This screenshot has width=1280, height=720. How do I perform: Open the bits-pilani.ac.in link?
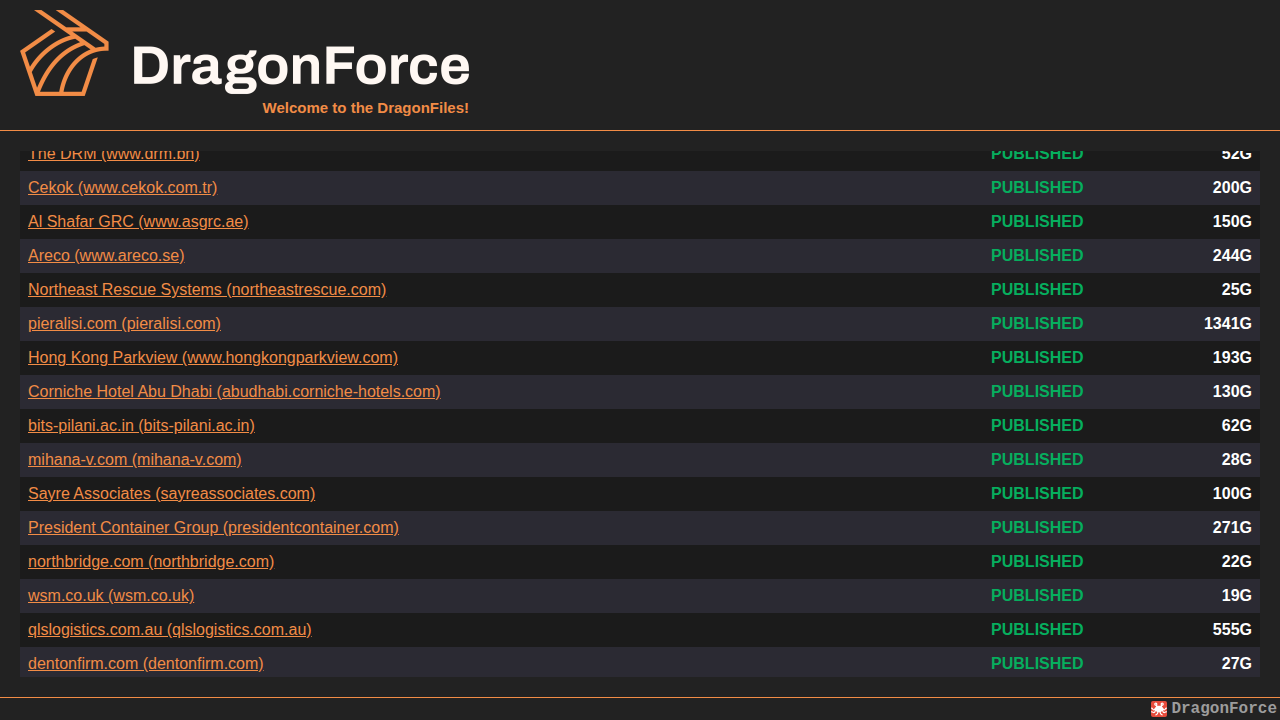coord(141,426)
